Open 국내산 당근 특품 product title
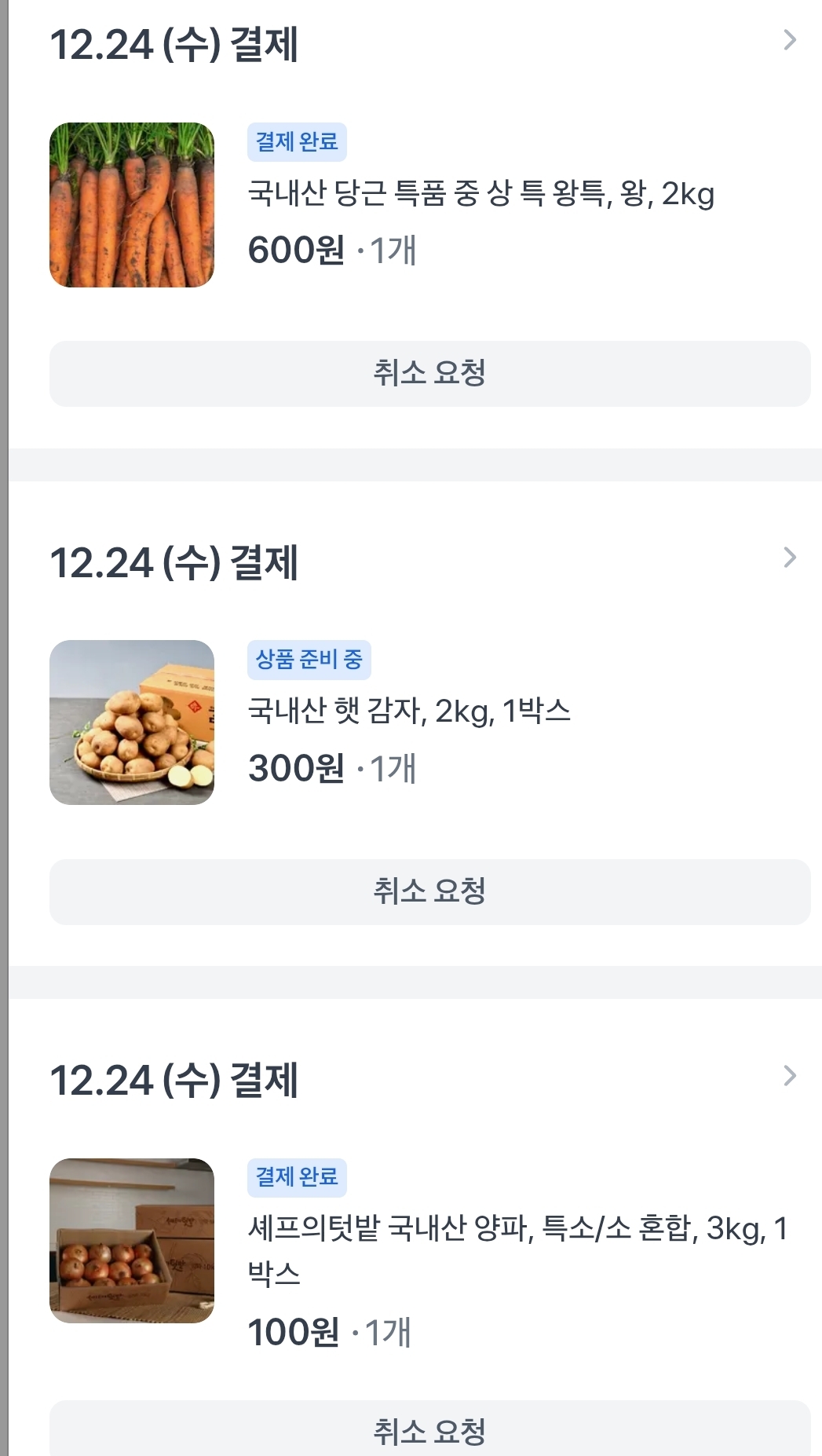This screenshot has height=1456, width=822. click(480, 193)
